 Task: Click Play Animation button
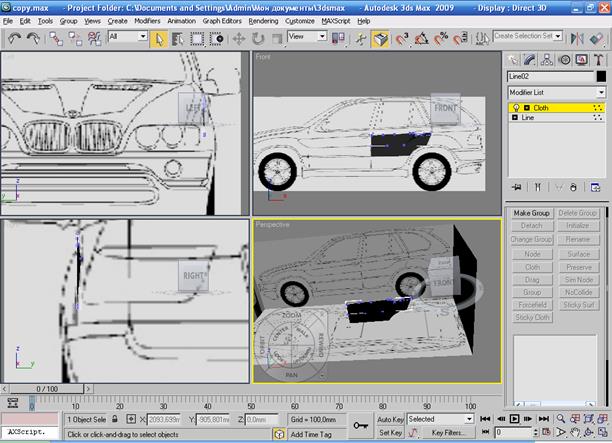pyautogui.click(x=514, y=419)
